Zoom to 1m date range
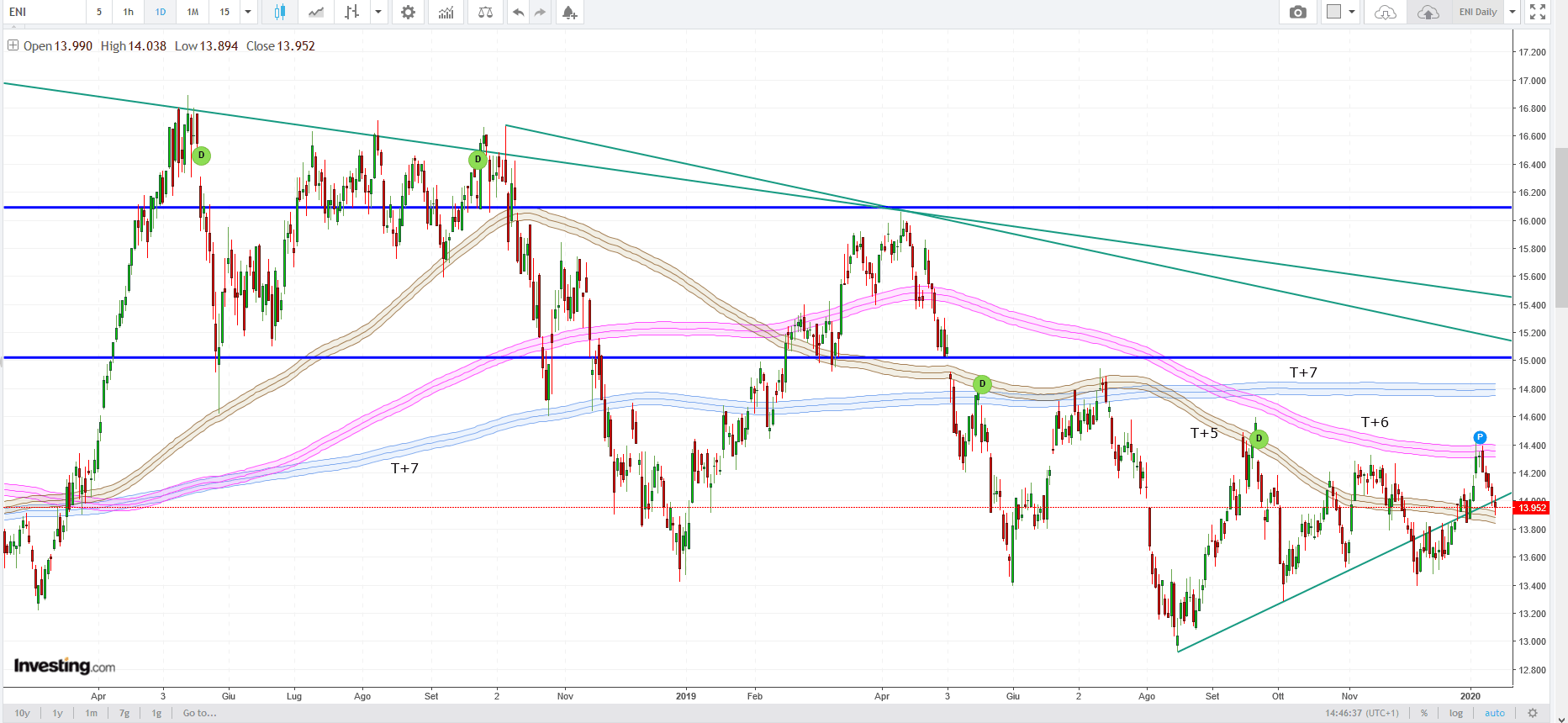The image size is (1568, 723). (92, 713)
